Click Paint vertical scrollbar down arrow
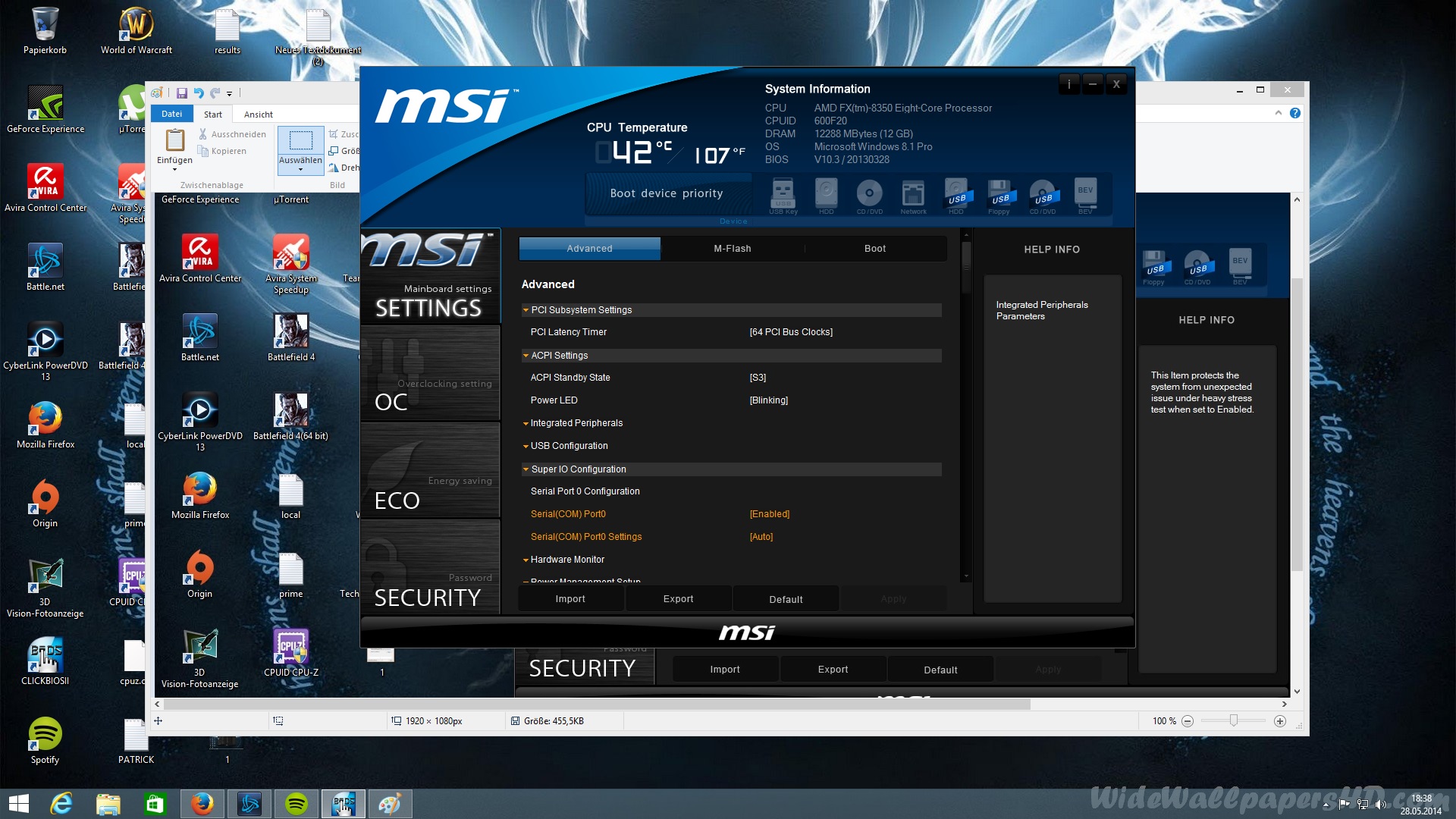 1297,691
